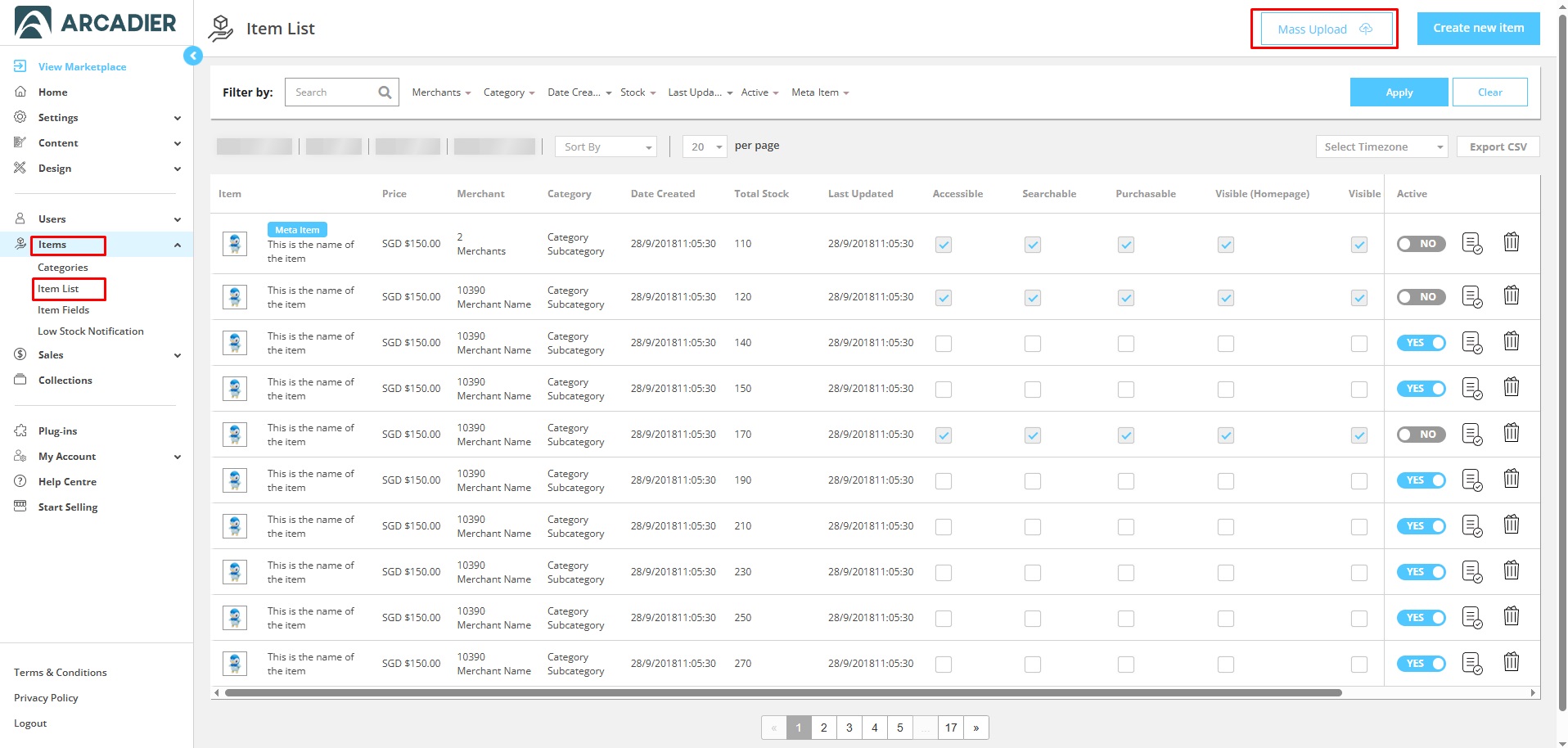Delete the item with stock 120
Viewport: 1568px width, 748px height.
1512,295
